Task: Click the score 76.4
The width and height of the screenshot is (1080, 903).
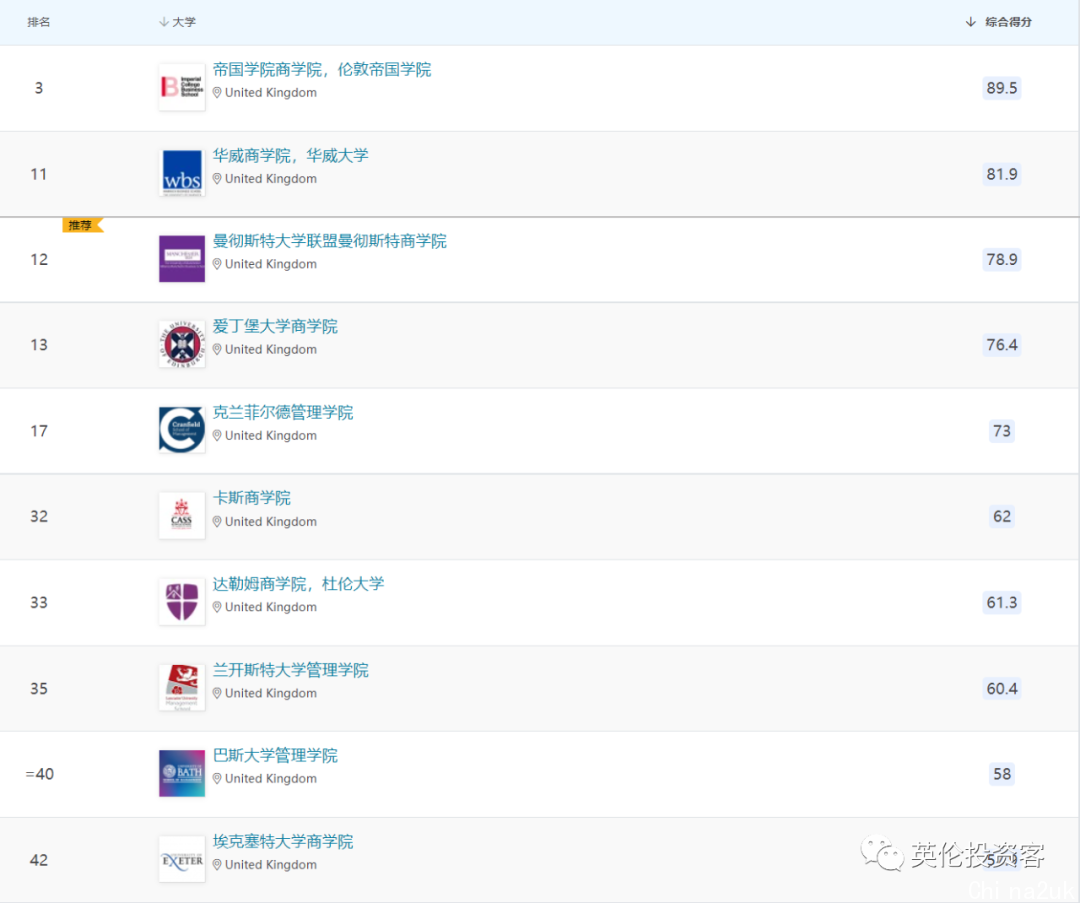Action: click(x=1001, y=345)
